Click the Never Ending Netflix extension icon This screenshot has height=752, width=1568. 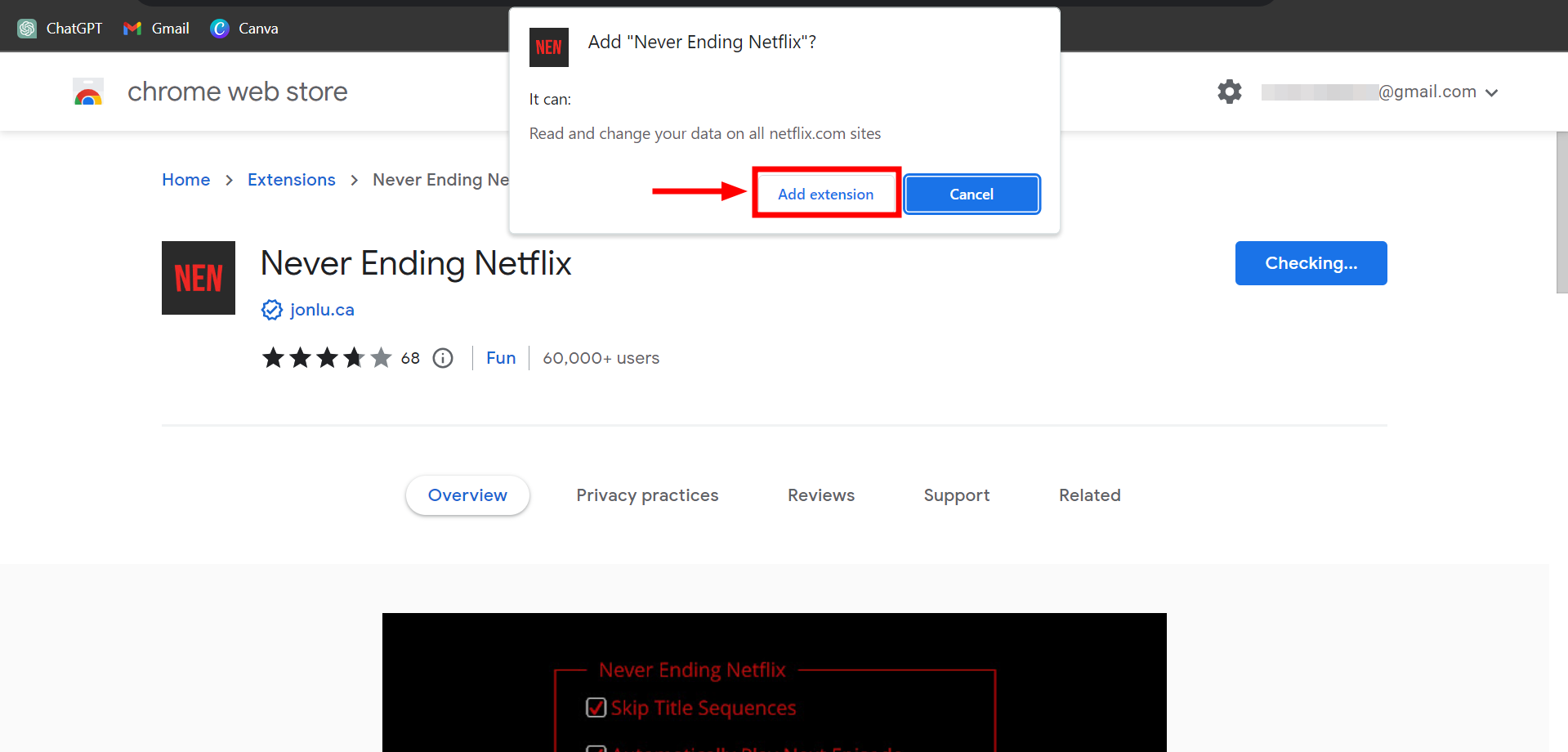(x=198, y=278)
